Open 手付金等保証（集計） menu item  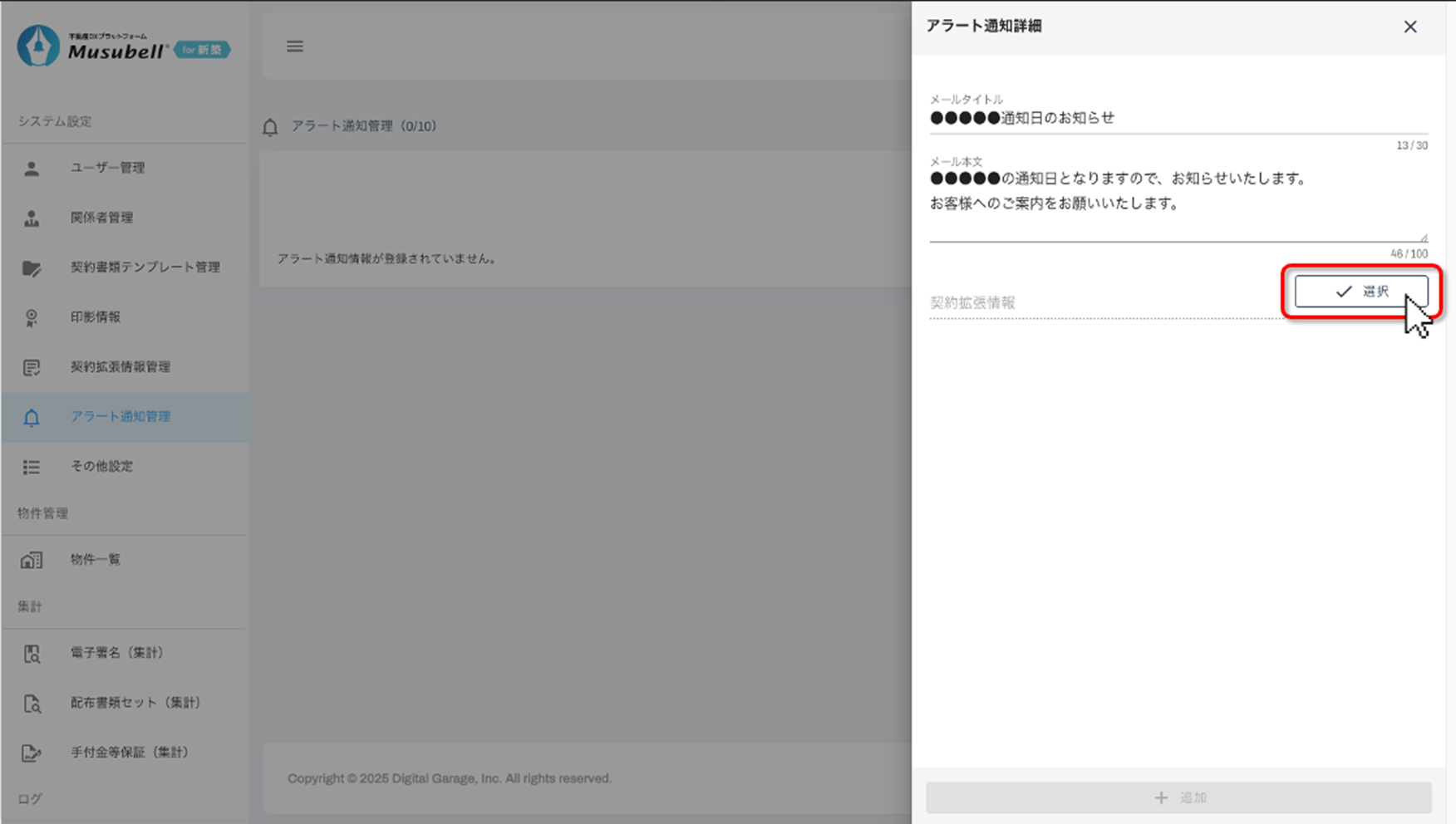[x=129, y=753]
